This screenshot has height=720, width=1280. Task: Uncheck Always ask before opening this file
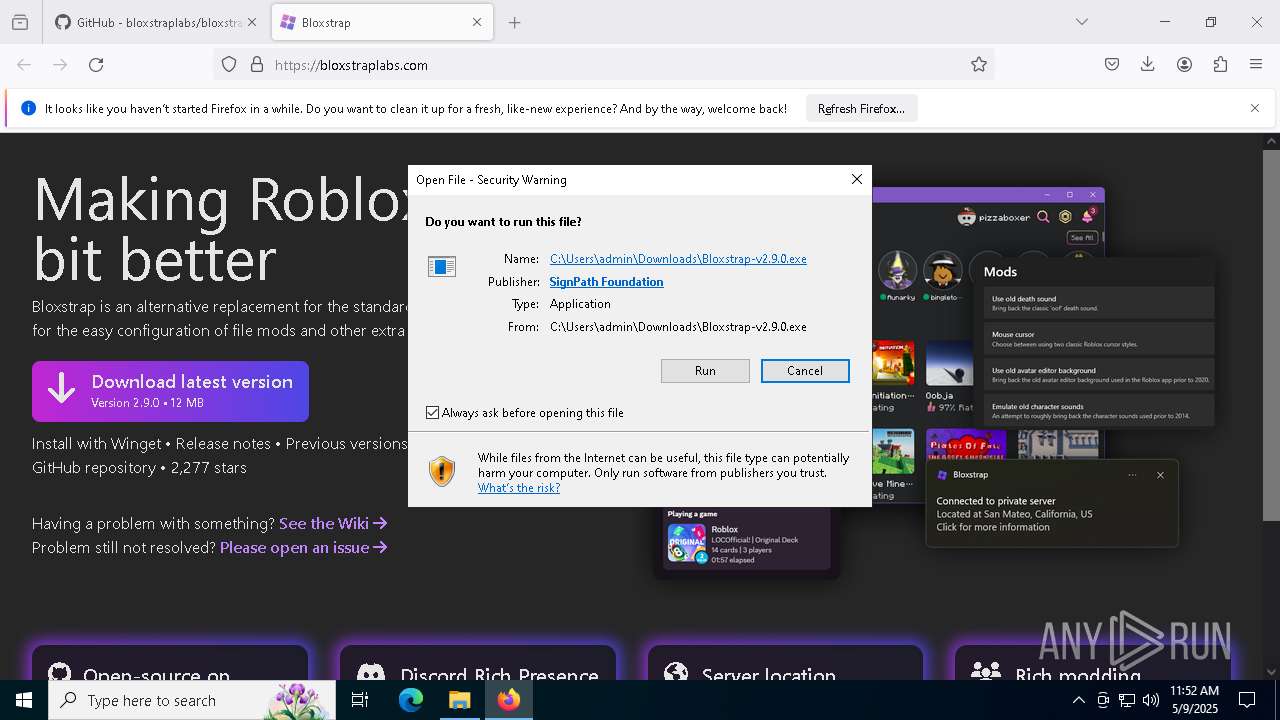[x=433, y=413]
